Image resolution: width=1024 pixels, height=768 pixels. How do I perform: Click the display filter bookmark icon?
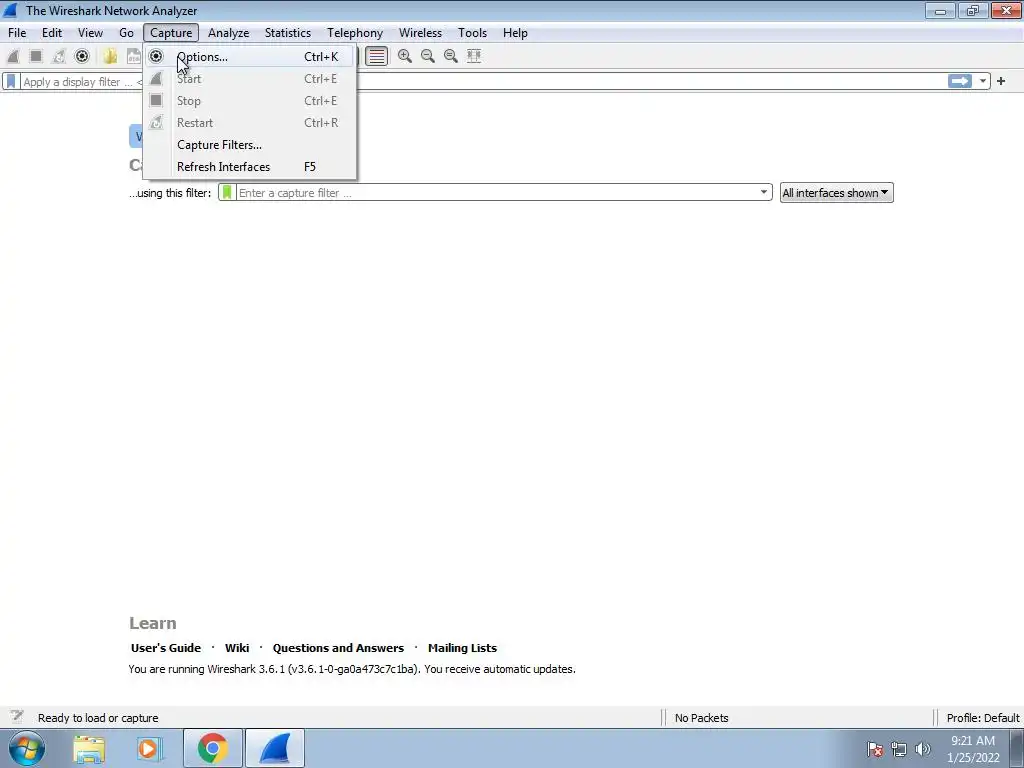[x=11, y=82]
